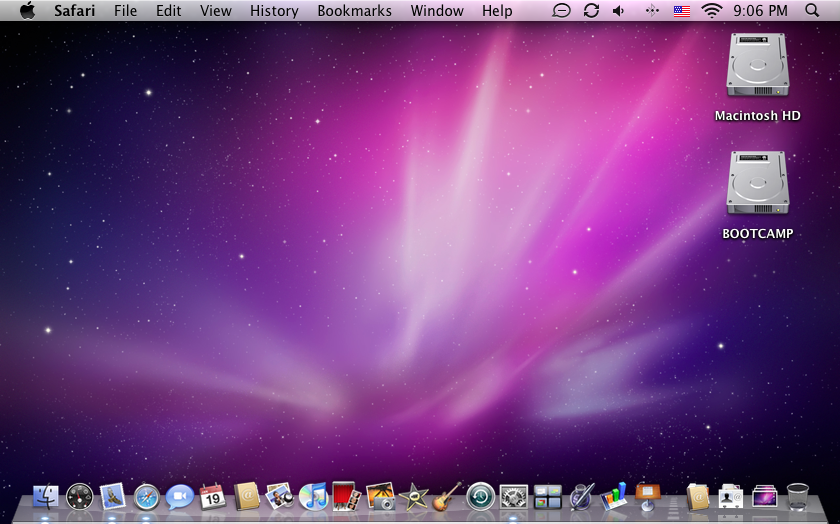Open Numbers bar chart icon
Image resolution: width=840 pixels, height=524 pixels.
click(614, 496)
